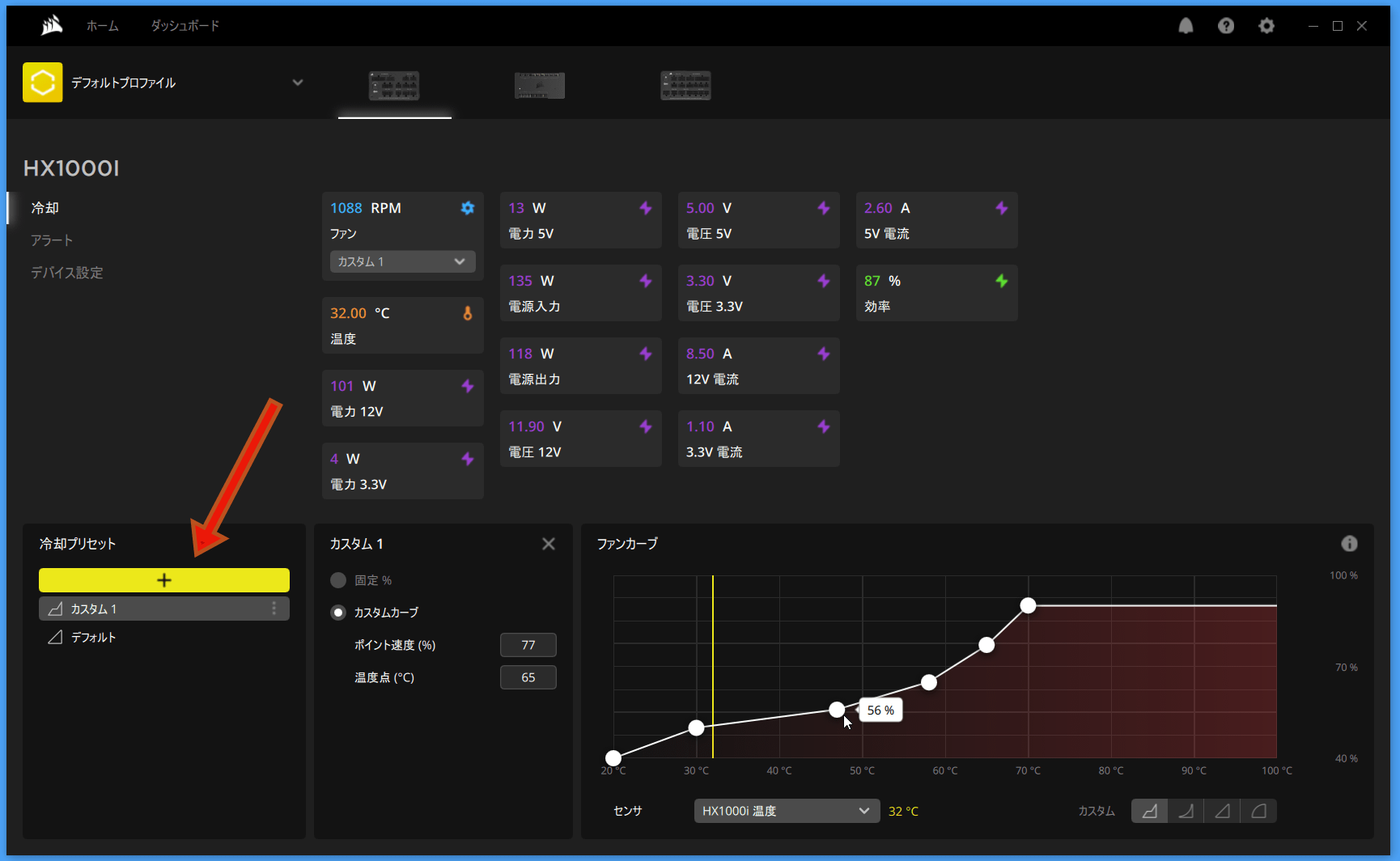The width and height of the screenshot is (1400, 861).
Task: Click lightning icon on 電圧 12V tile
Action: point(646,426)
